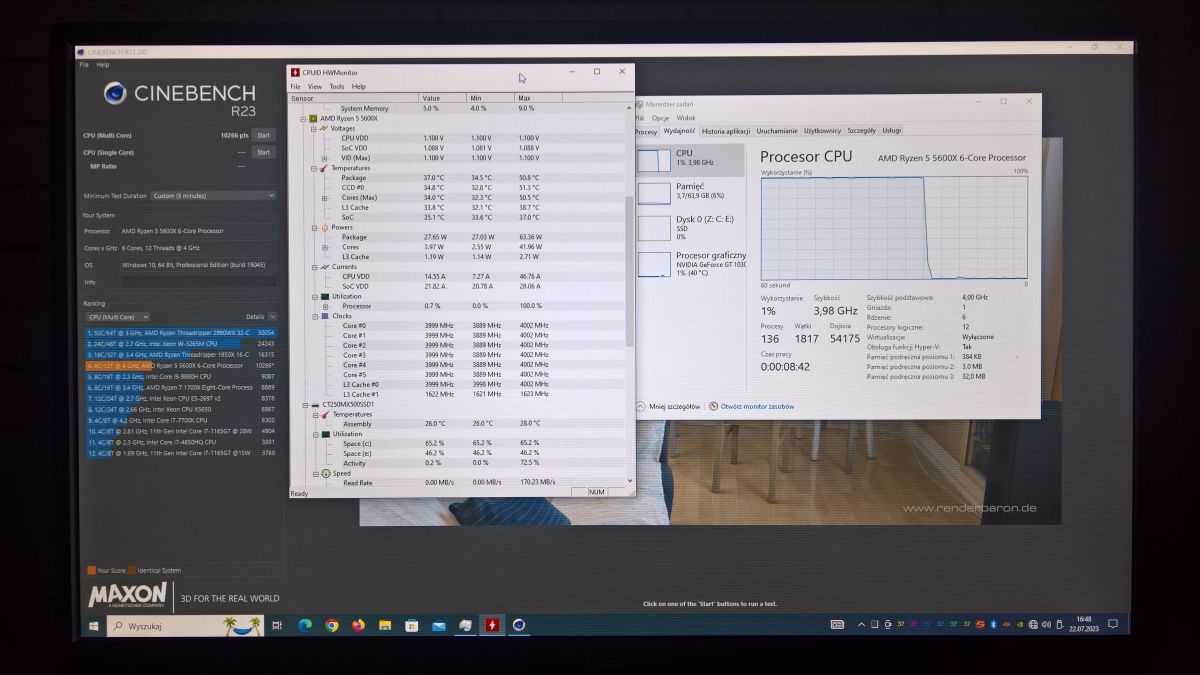Screen dimensions: 1200x675
Task: Click the Fewer details arrow icon
Action: point(640,407)
